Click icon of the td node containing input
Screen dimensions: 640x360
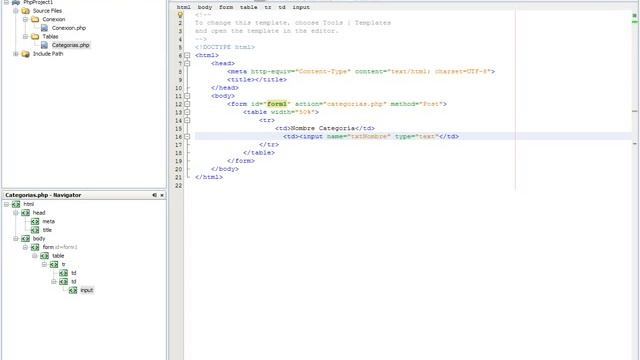(63, 282)
